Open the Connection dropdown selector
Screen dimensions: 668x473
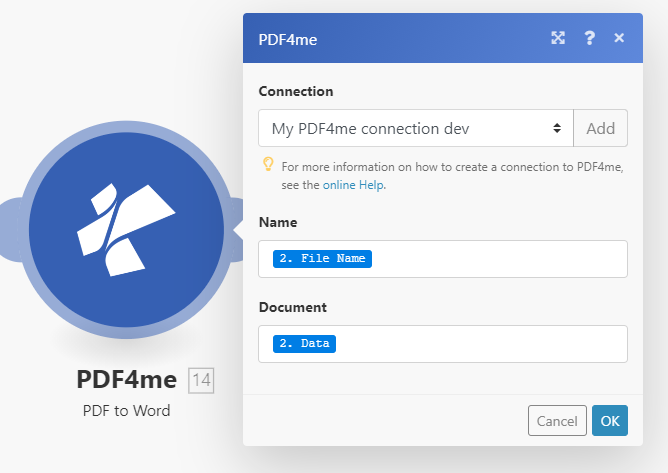(416, 128)
